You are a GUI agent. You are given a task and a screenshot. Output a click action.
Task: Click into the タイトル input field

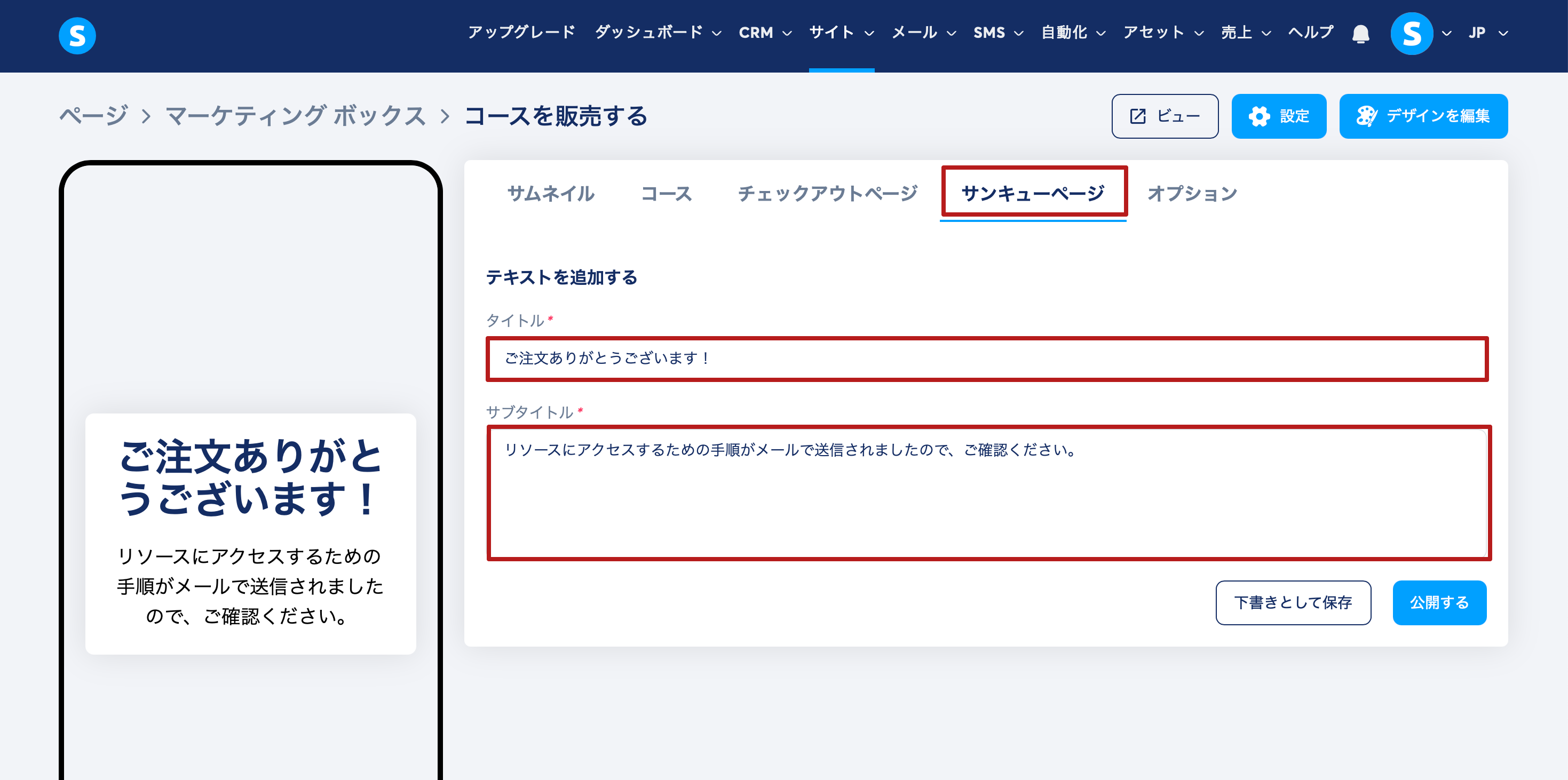click(x=986, y=359)
